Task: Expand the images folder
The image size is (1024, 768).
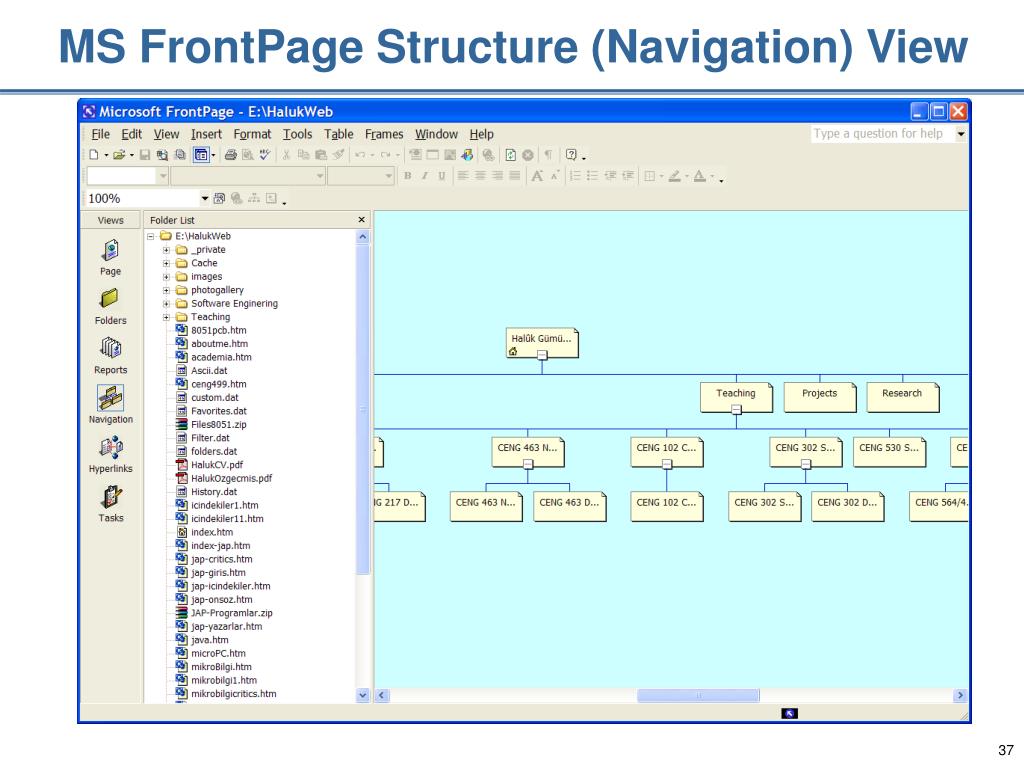Action: click(167, 277)
